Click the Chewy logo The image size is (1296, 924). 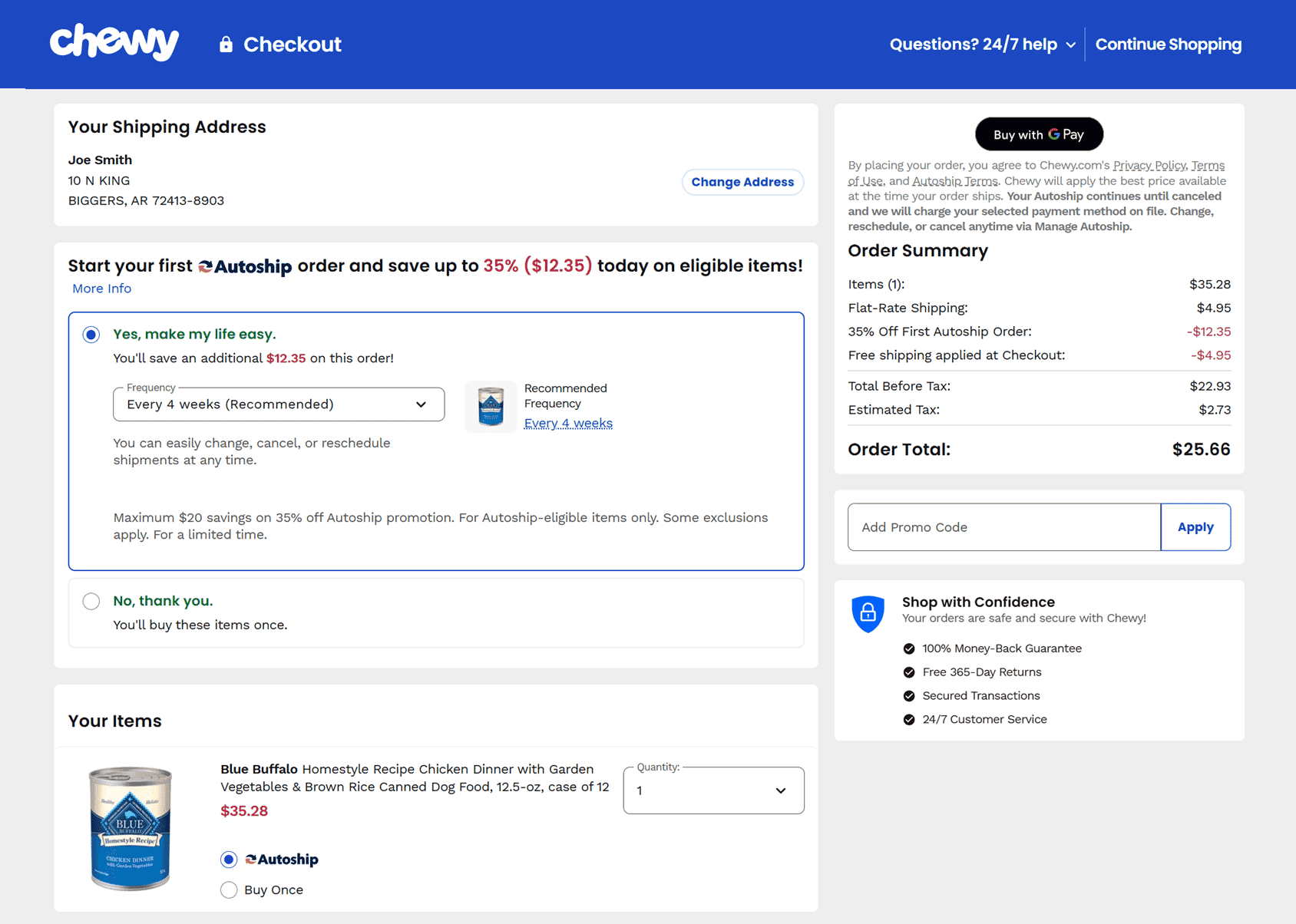point(114,42)
